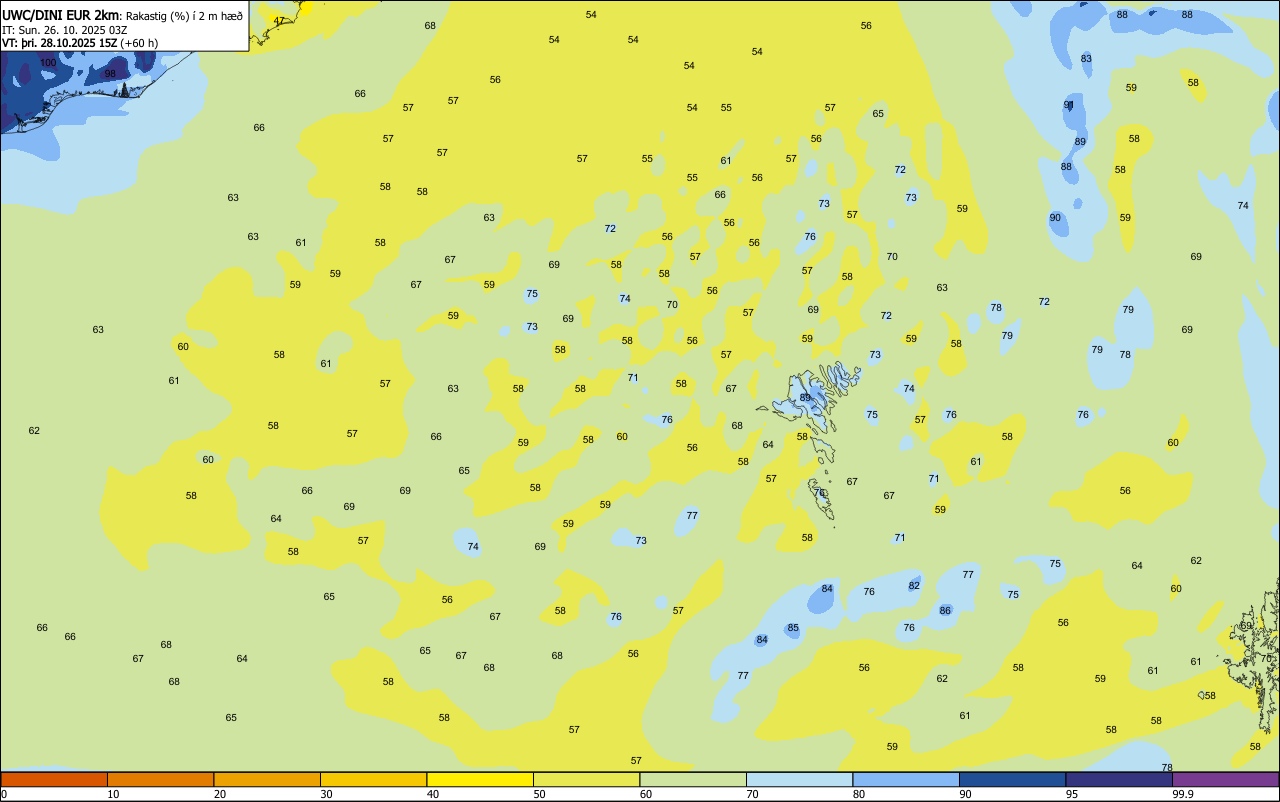
Task: Click the 90–95 dark blue legend swatch
Action: coord(1012,779)
